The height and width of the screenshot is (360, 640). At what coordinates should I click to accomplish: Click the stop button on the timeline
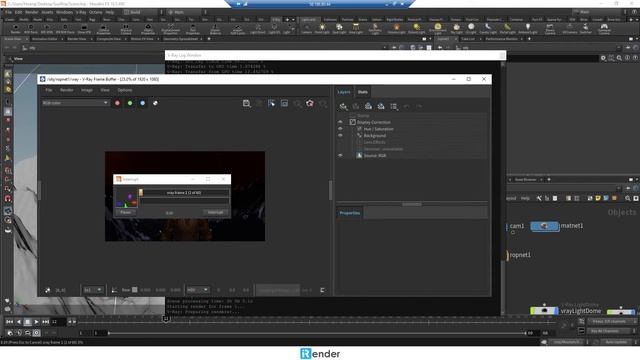27,322
